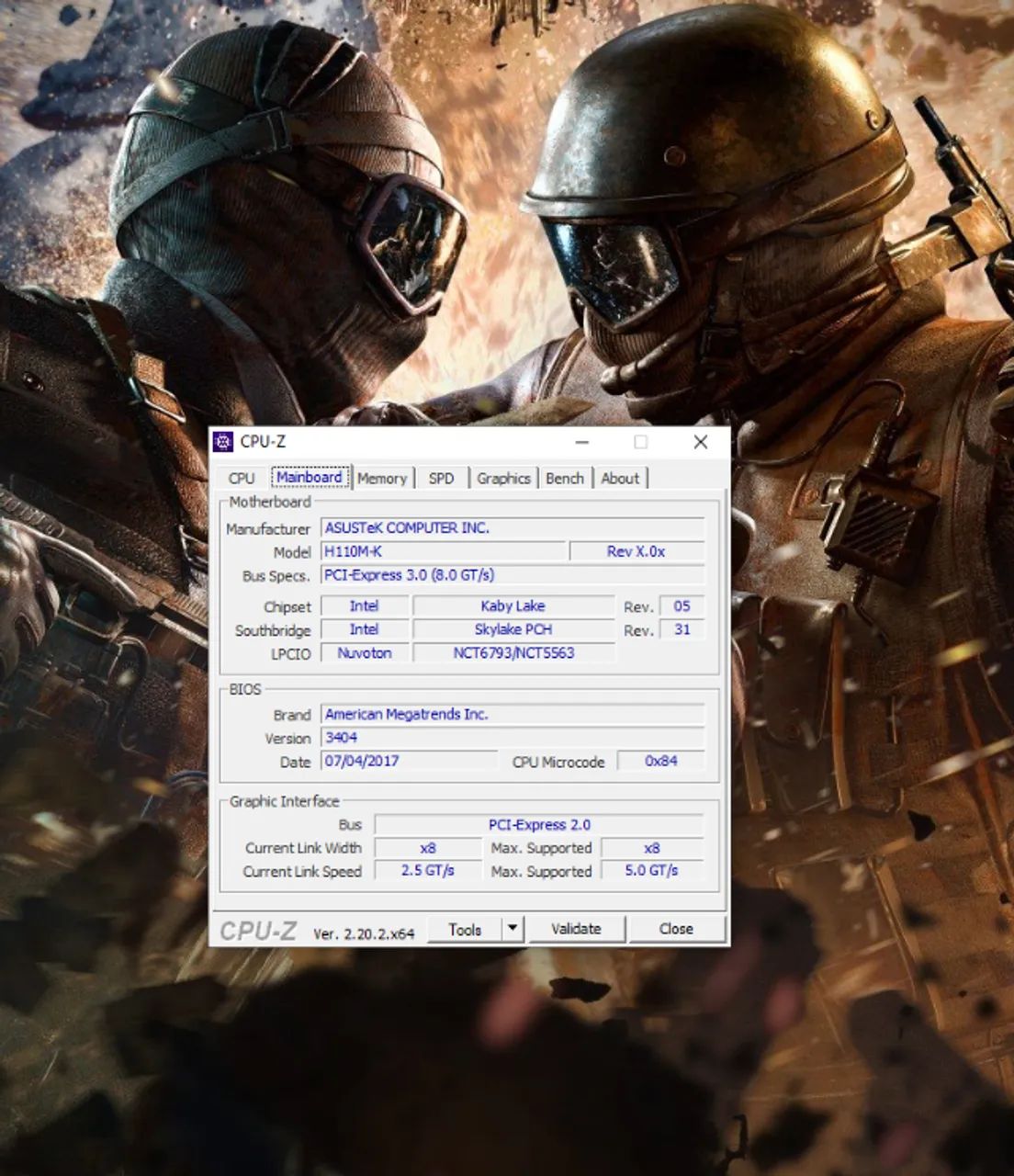Switch to the Bench tab
The height and width of the screenshot is (1176, 1014).
click(x=565, y=479)
